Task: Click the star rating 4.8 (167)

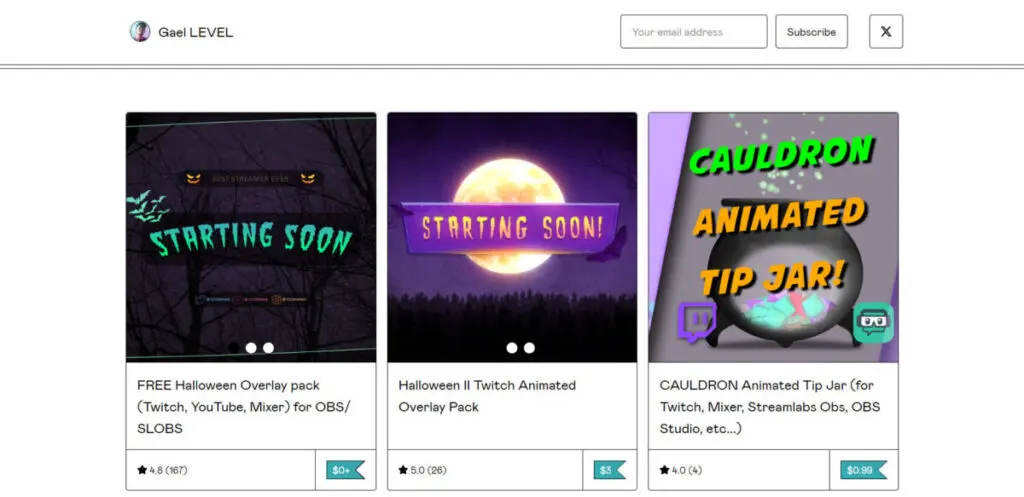Action: pos(162,470)
